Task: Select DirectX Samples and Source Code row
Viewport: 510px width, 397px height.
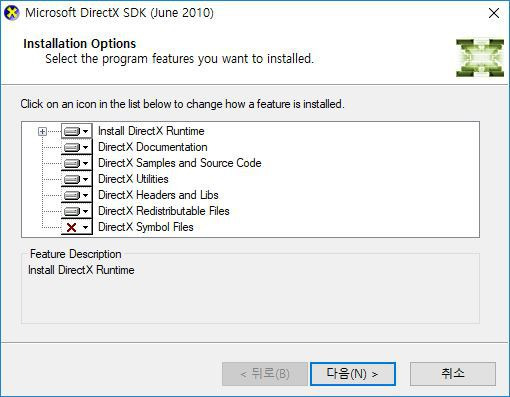Action: click(180, 163)
